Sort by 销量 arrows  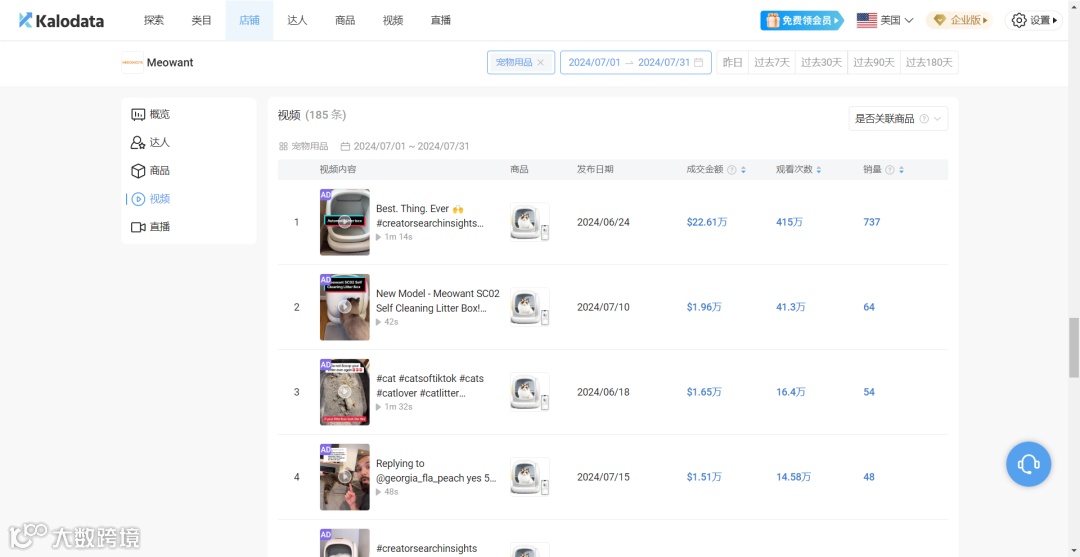pos(901,170)
